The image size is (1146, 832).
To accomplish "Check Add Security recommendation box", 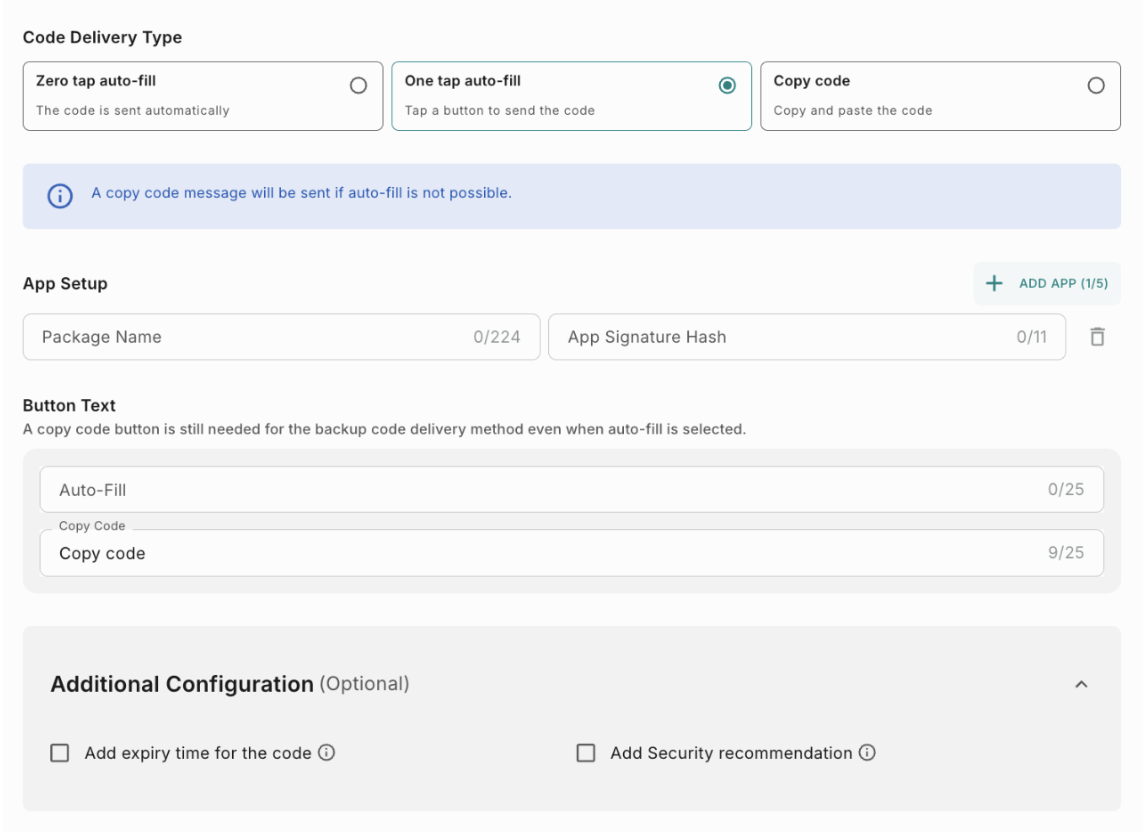I will coord(586,753).
